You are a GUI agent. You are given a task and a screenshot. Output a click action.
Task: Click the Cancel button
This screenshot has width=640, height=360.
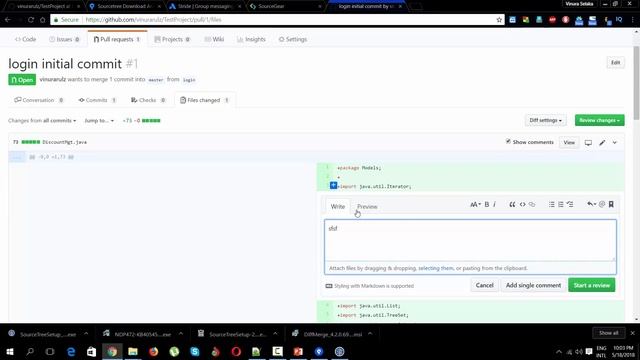(x=484, y=285)
